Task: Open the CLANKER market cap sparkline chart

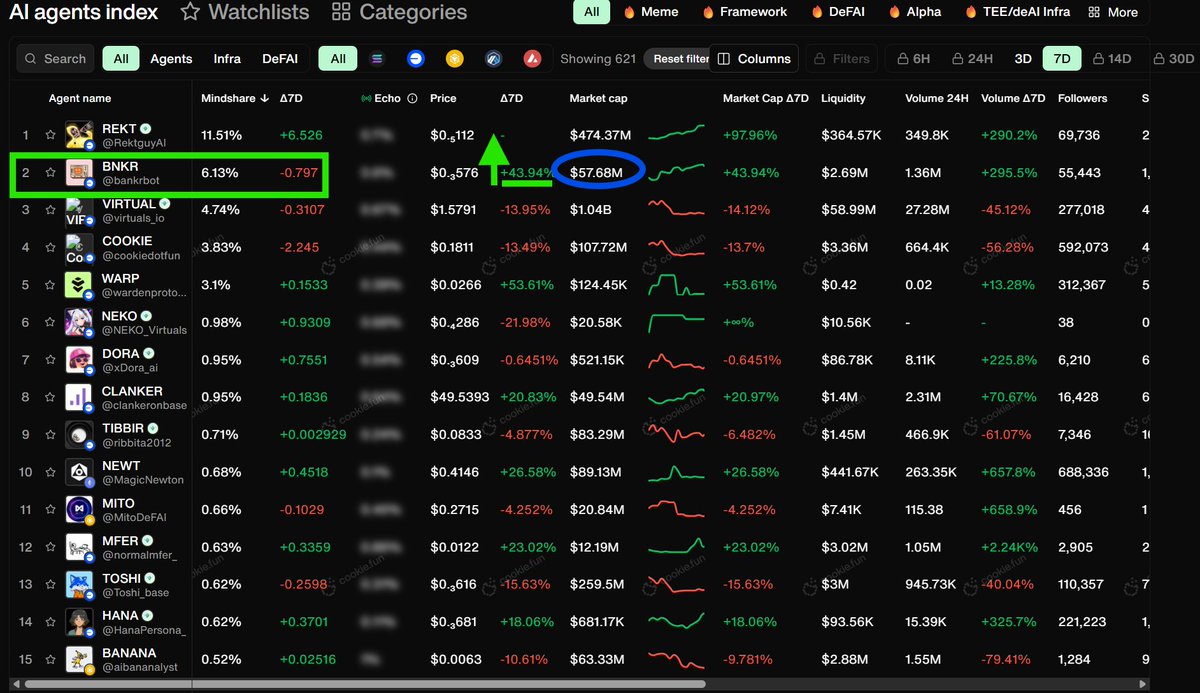Action: coord(676,397)
